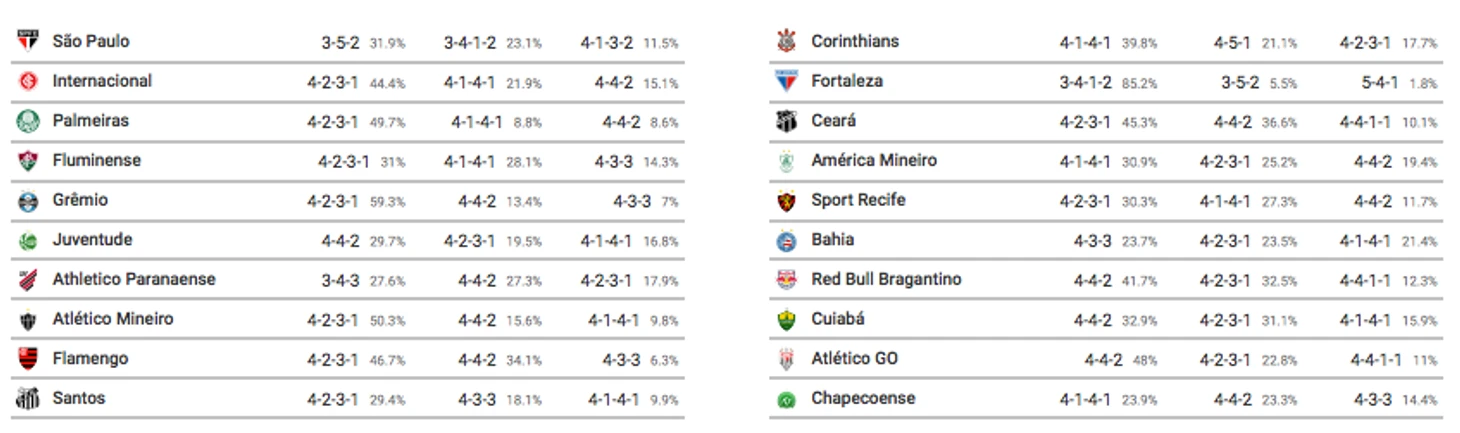Select the Sport Recife team name
Viewport: 1460px width, 433px height.
click(x=858, y=200)
